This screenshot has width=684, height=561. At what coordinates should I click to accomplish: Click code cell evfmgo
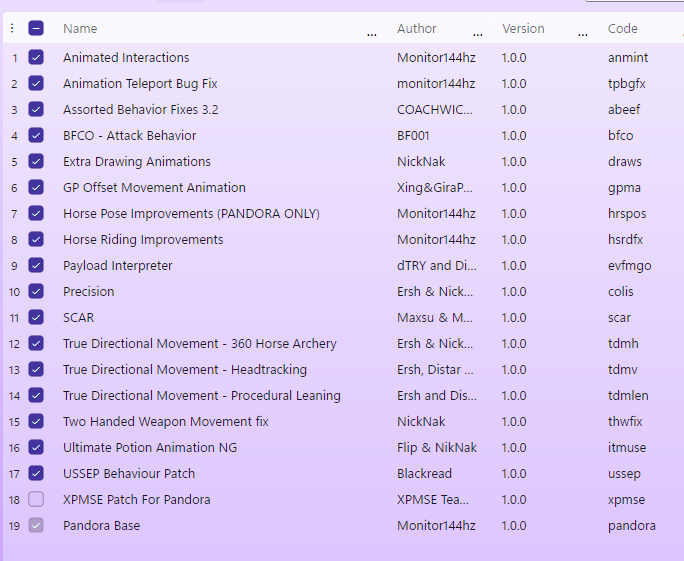point(629,266)
